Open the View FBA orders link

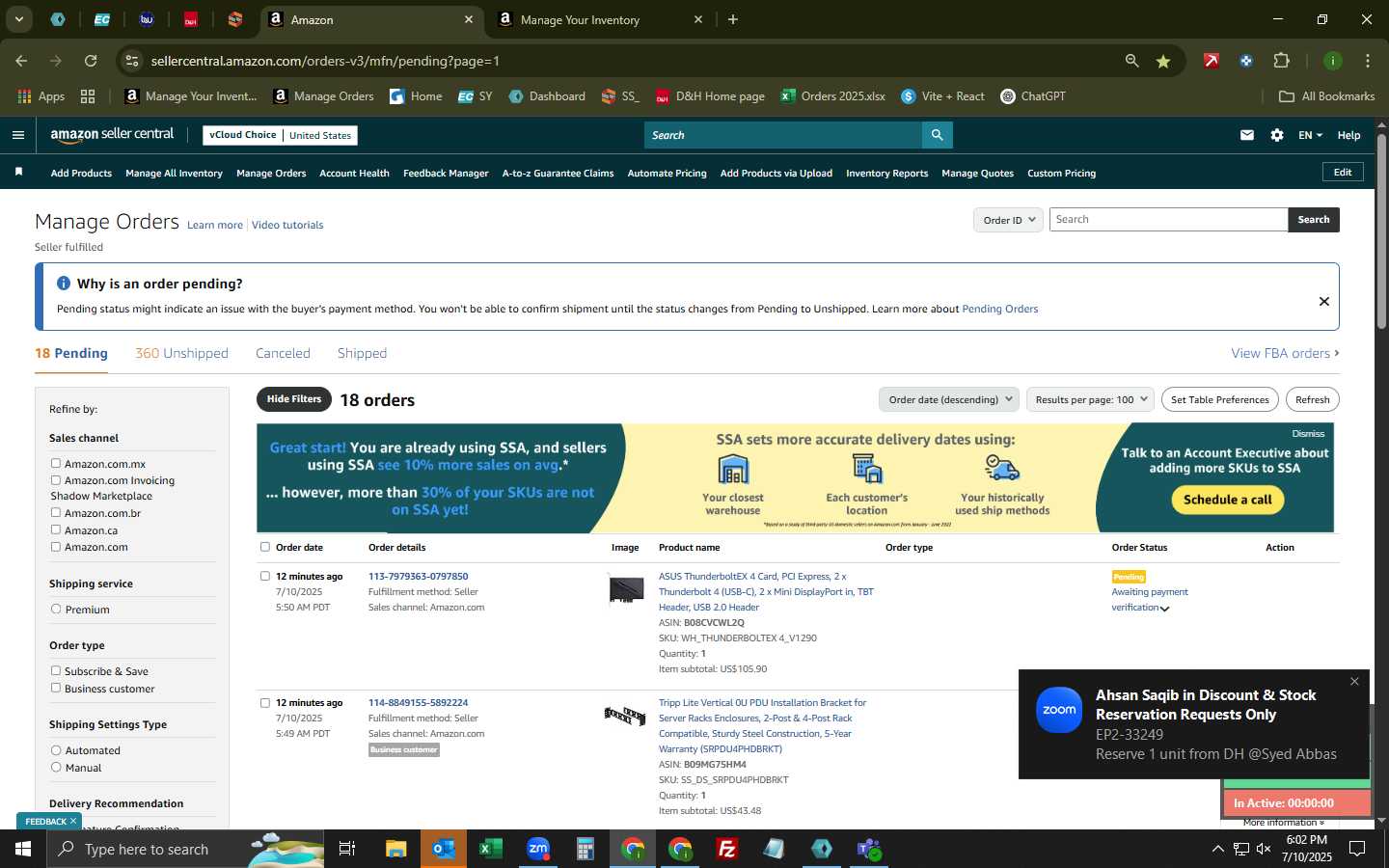point(1285,353)
